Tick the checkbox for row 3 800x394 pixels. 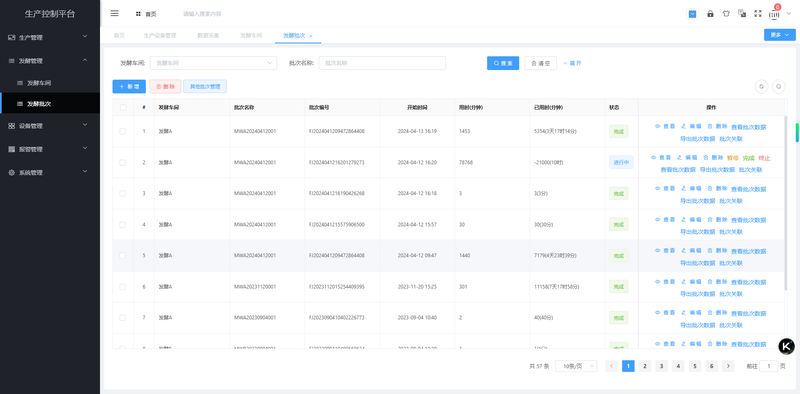point(122,193)
